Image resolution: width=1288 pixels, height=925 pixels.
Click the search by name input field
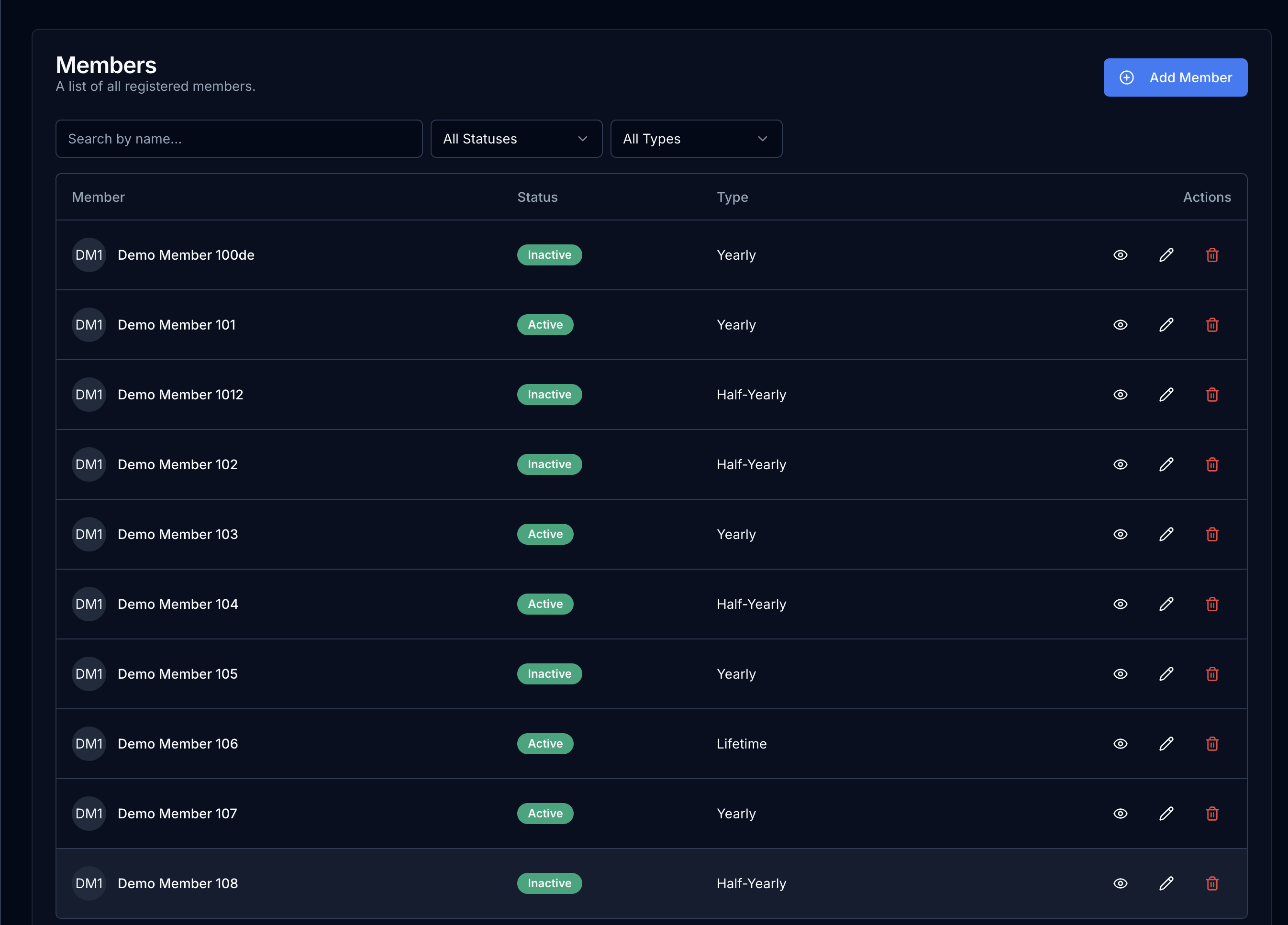click(x=239, y=139)
